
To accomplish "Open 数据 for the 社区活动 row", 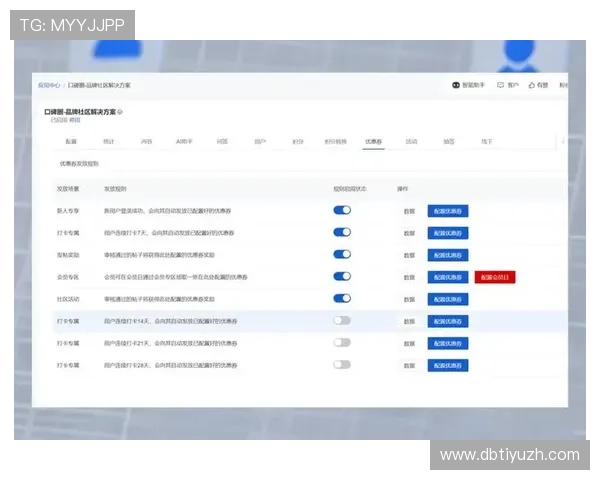I will coord(409,299).
